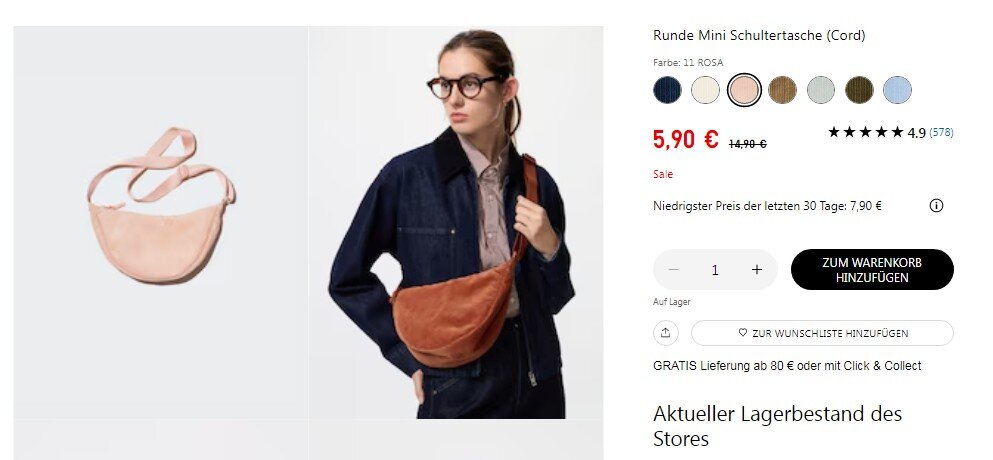Pick the brown corduroy color swatch

[783, 90]
